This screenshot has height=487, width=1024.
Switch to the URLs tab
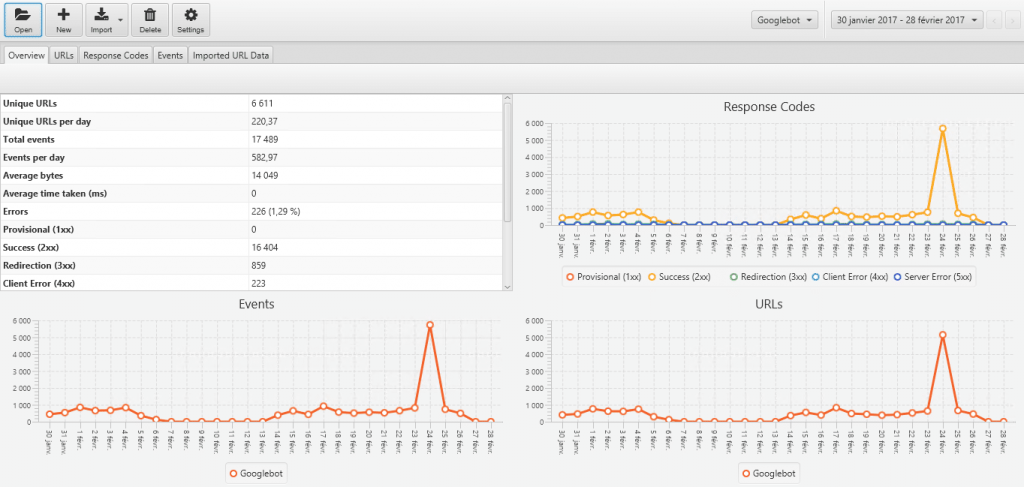(x=64, y=55)
